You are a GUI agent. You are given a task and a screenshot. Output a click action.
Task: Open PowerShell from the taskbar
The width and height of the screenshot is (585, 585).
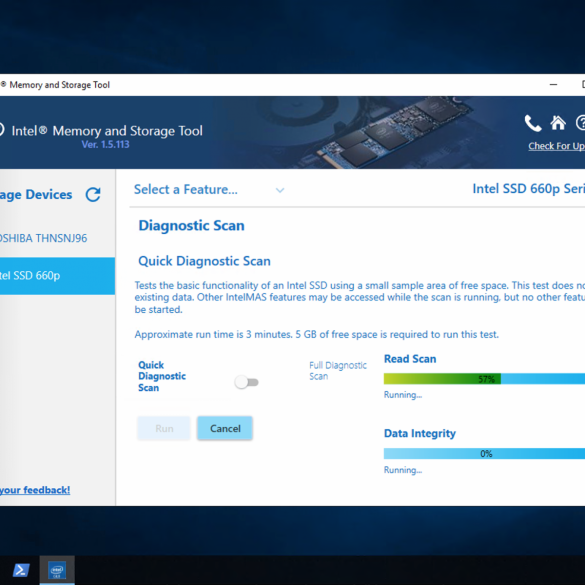[21, 570]
